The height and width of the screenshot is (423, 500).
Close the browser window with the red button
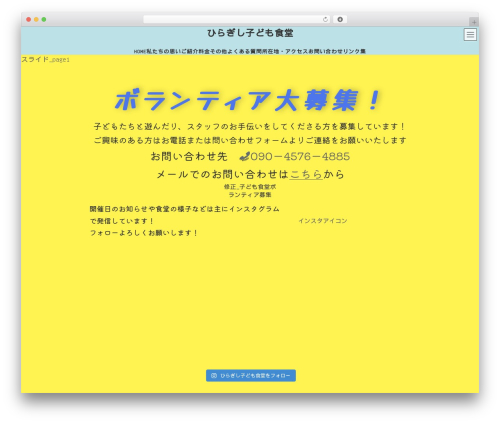pos(29,20)
